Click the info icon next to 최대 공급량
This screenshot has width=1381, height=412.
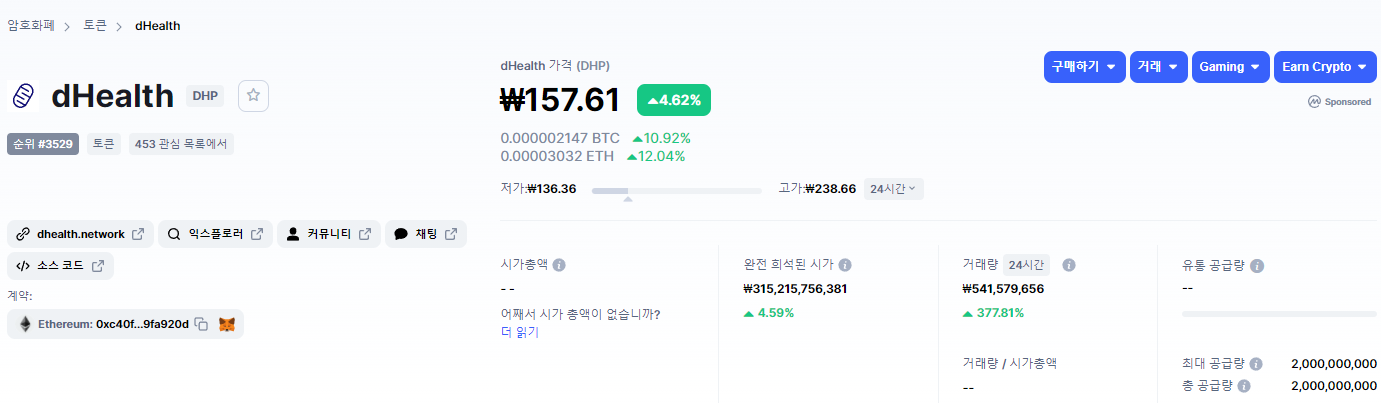[1256, 364]
